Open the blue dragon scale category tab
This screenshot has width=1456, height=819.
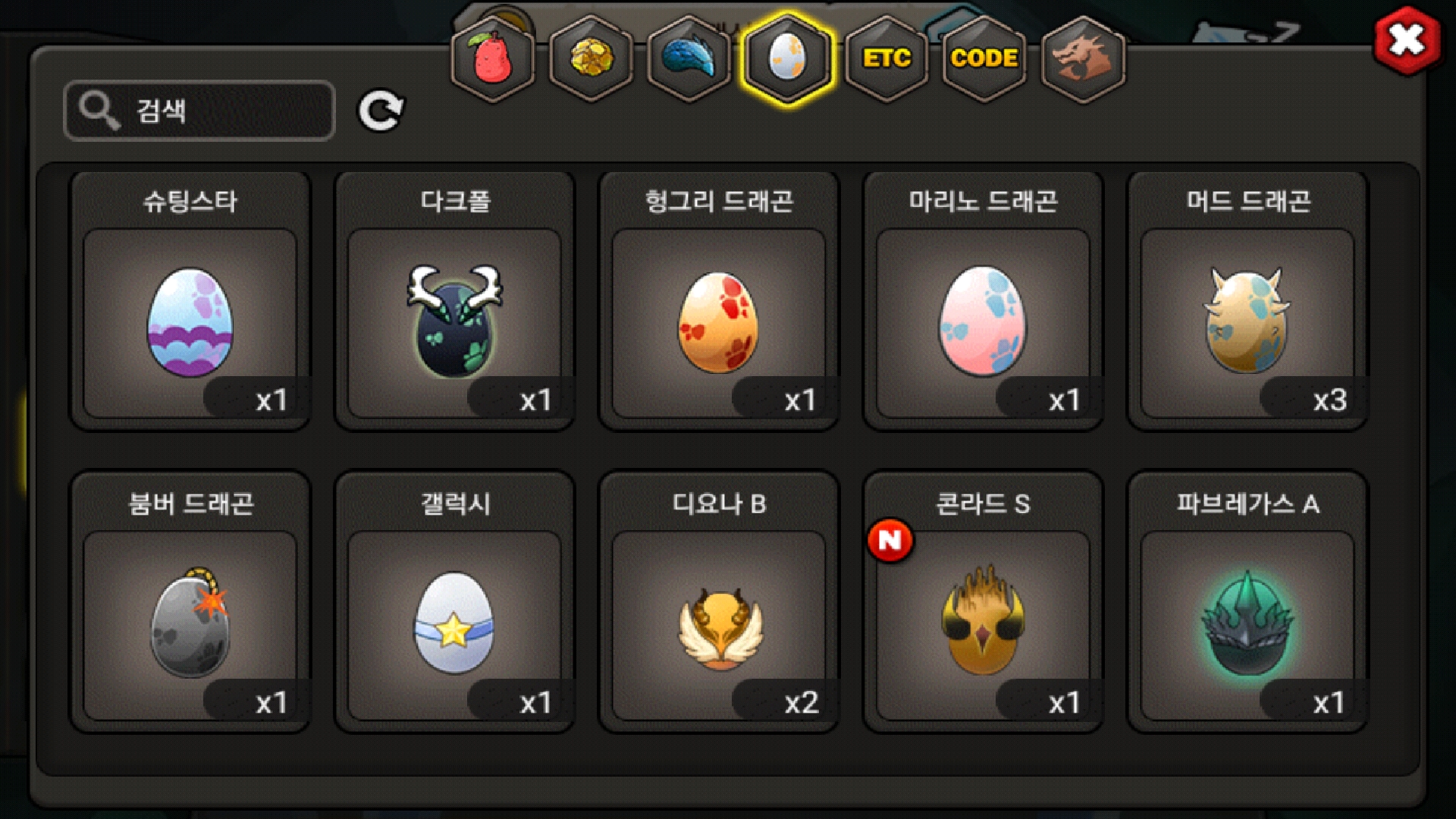(x=689, y=58)
